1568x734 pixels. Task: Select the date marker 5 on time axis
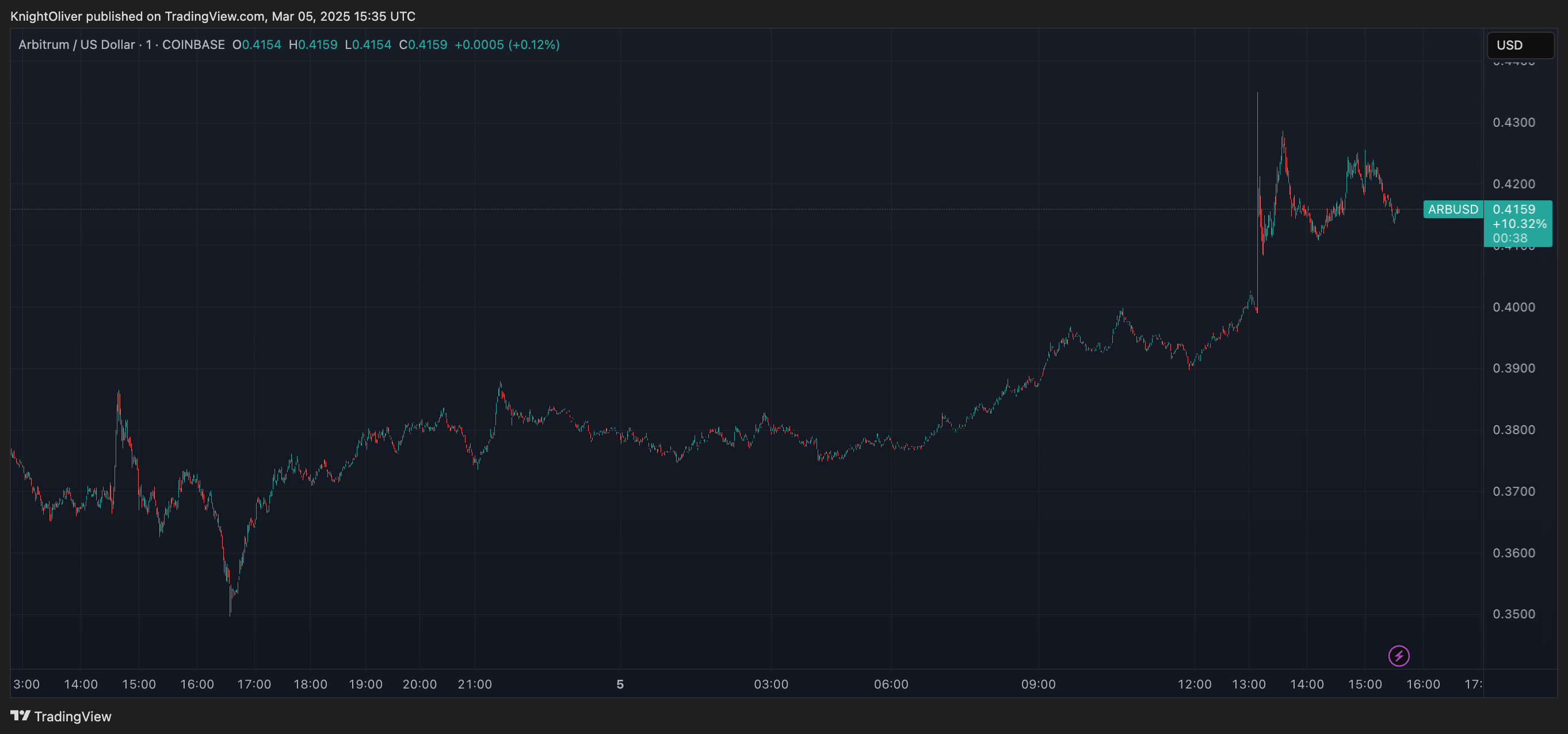click(620, 684)
